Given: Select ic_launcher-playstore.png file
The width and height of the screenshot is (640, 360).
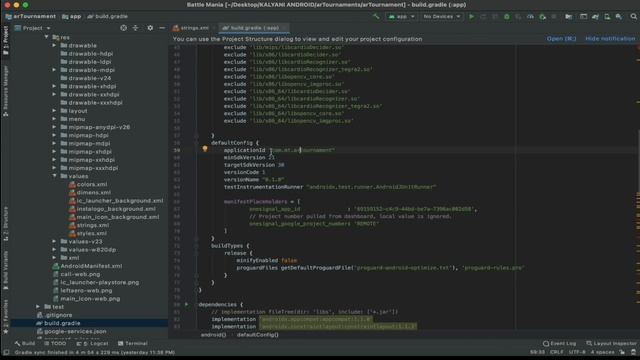Looking at the screenshot, I should click(x=96, y=282).
